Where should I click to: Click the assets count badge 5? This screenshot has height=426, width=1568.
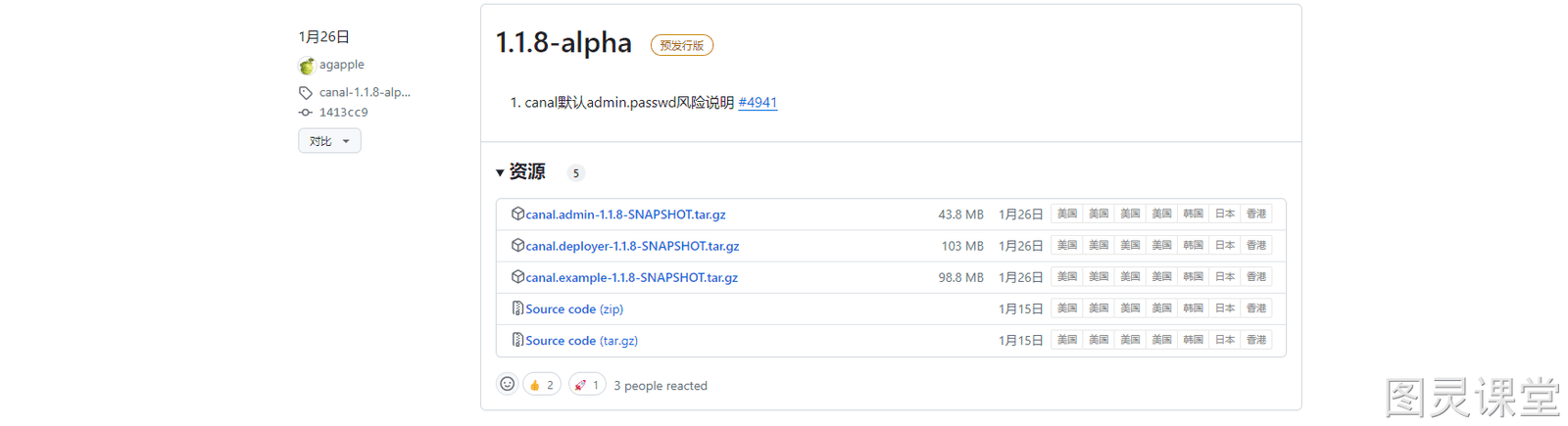pyautogui.click(x=576, y=173)
